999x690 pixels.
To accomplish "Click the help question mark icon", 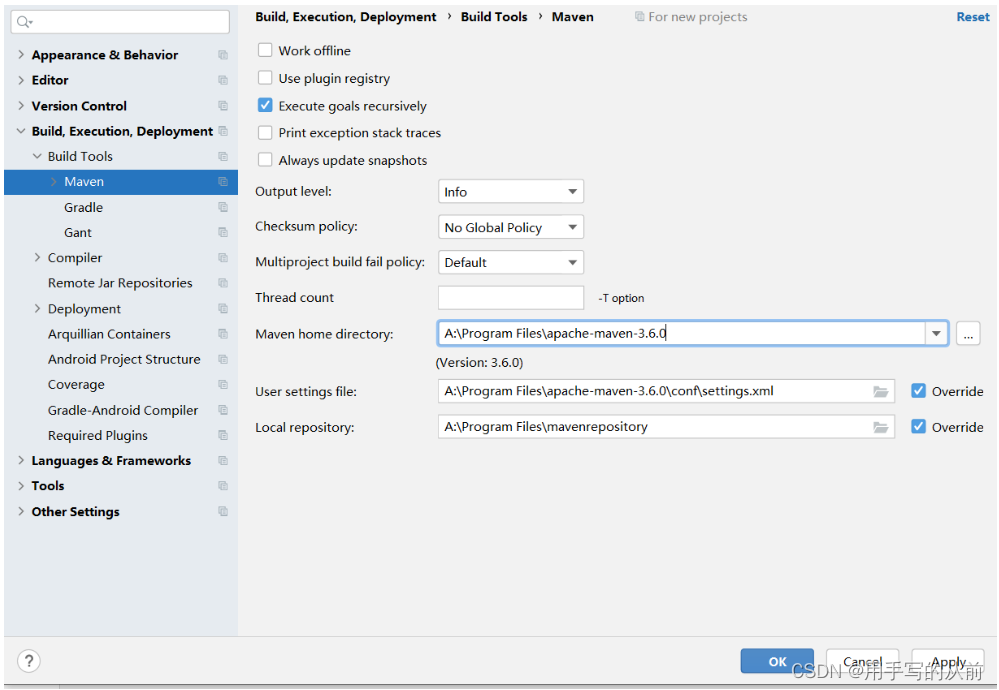I will point(29,661).
